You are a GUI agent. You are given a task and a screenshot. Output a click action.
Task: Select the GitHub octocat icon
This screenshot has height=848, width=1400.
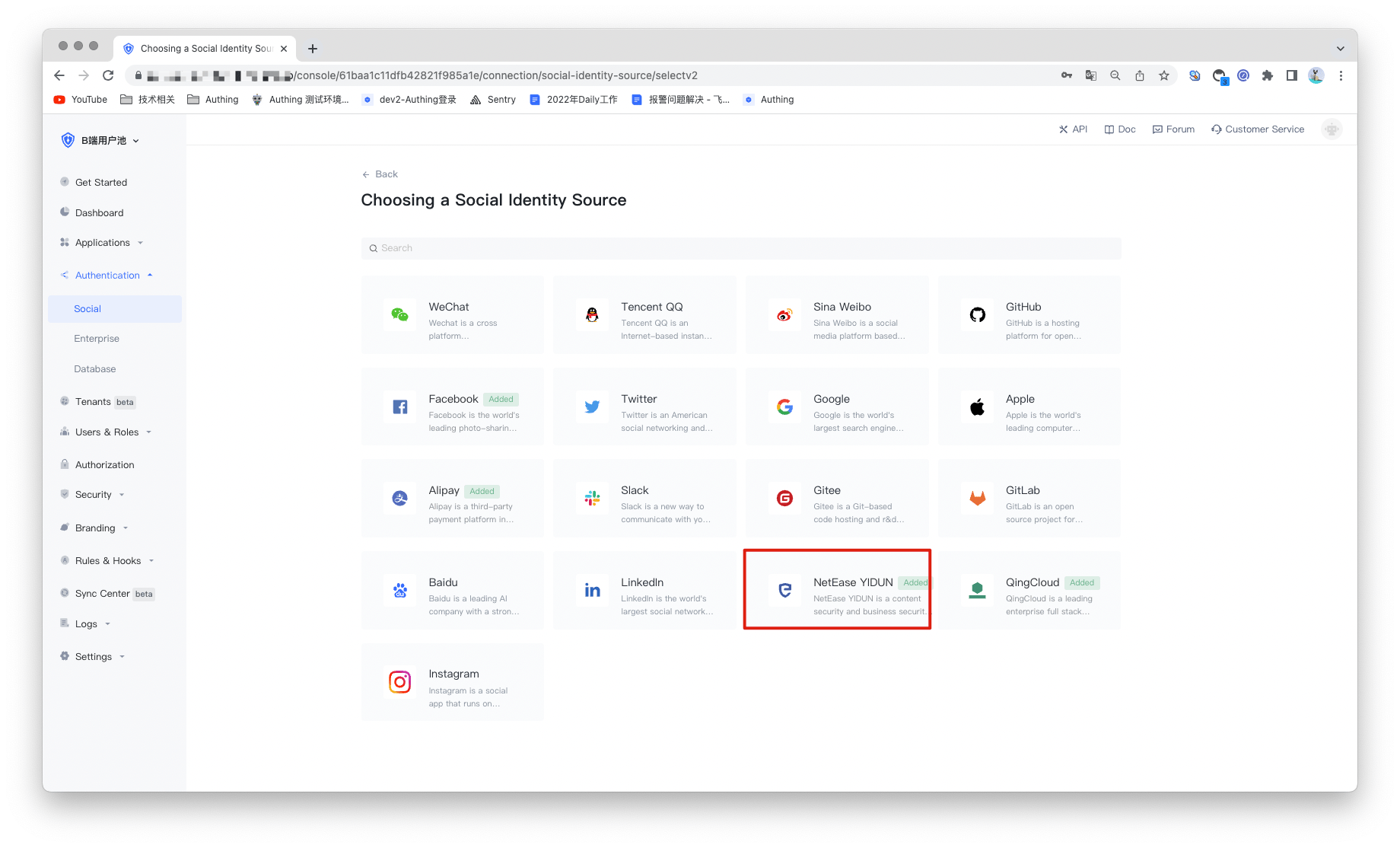point(977,314)
